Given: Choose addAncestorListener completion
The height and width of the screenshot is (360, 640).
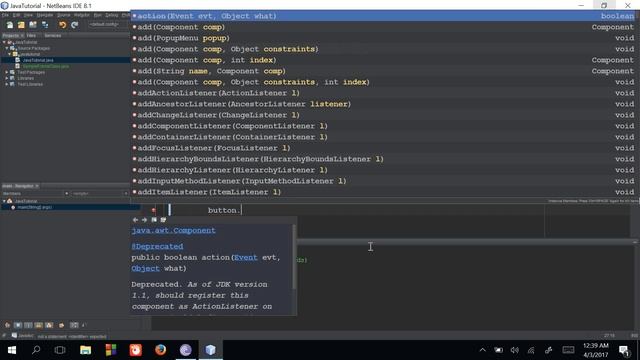Looking at the screenshot, I should pyautogui.click(x=383, y=104).
